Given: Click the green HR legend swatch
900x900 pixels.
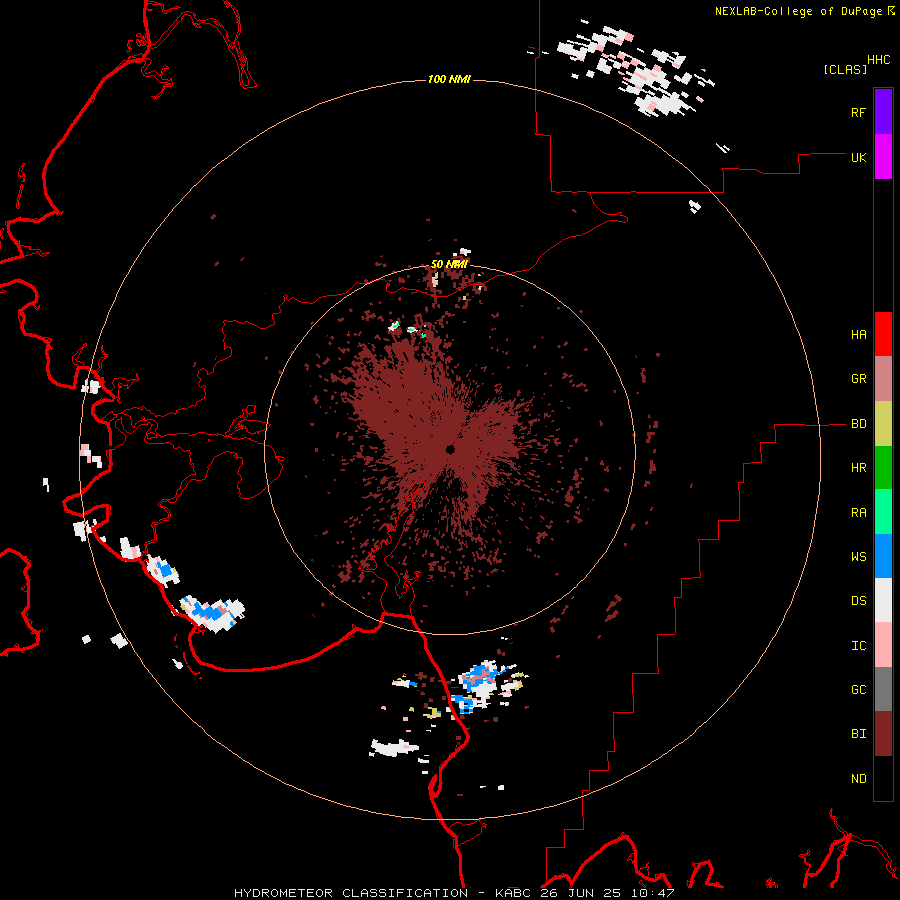Looking at the screenshot, I should (883, 468).
